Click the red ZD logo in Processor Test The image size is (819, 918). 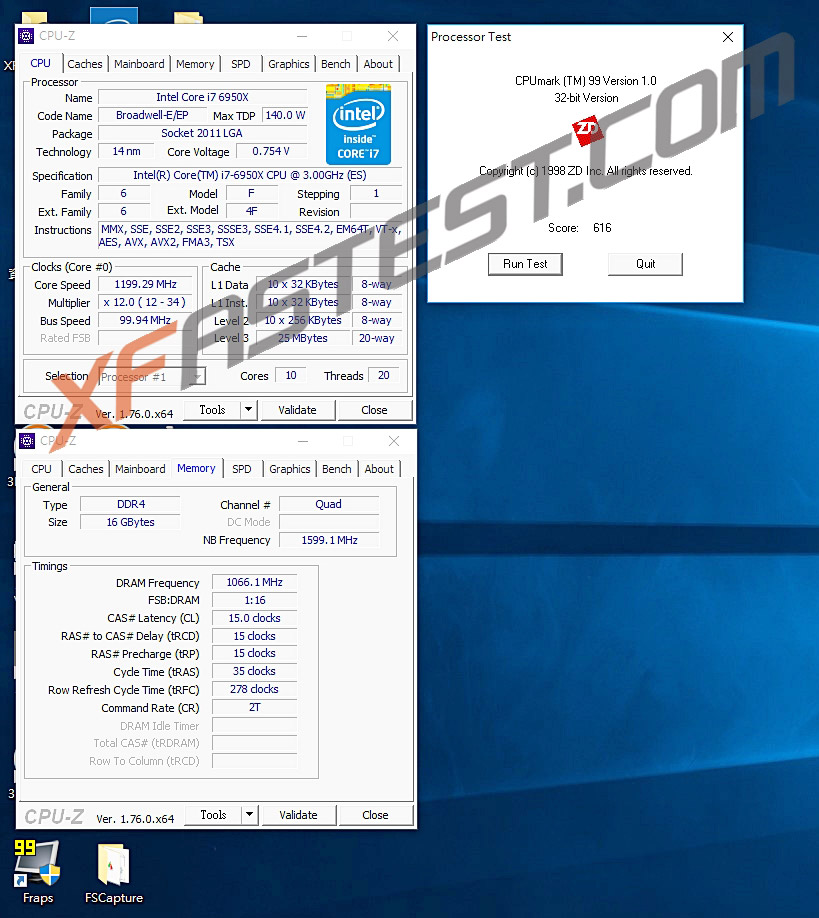click(x=587, y=131)
